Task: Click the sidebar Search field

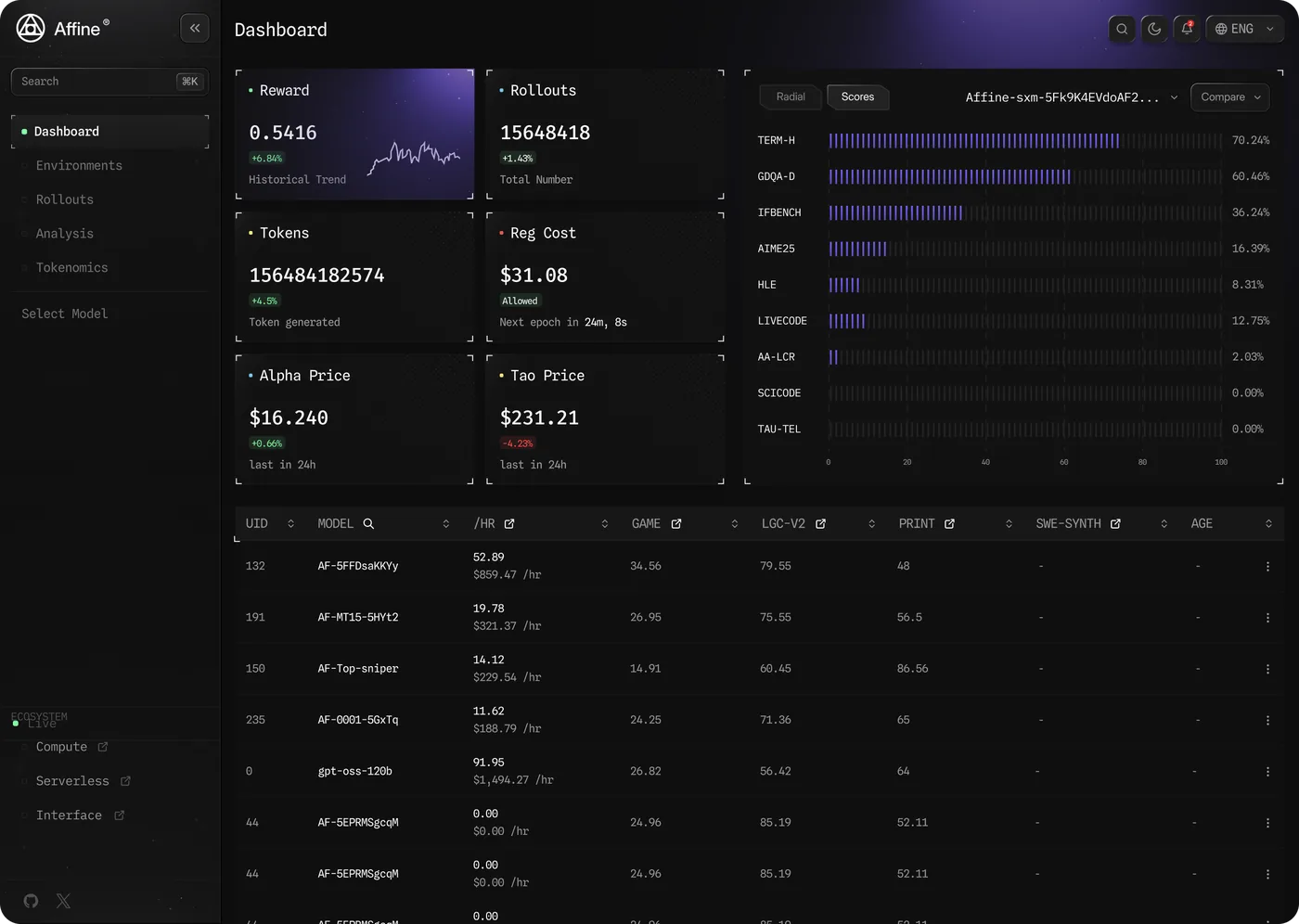Action: point(109,82)
